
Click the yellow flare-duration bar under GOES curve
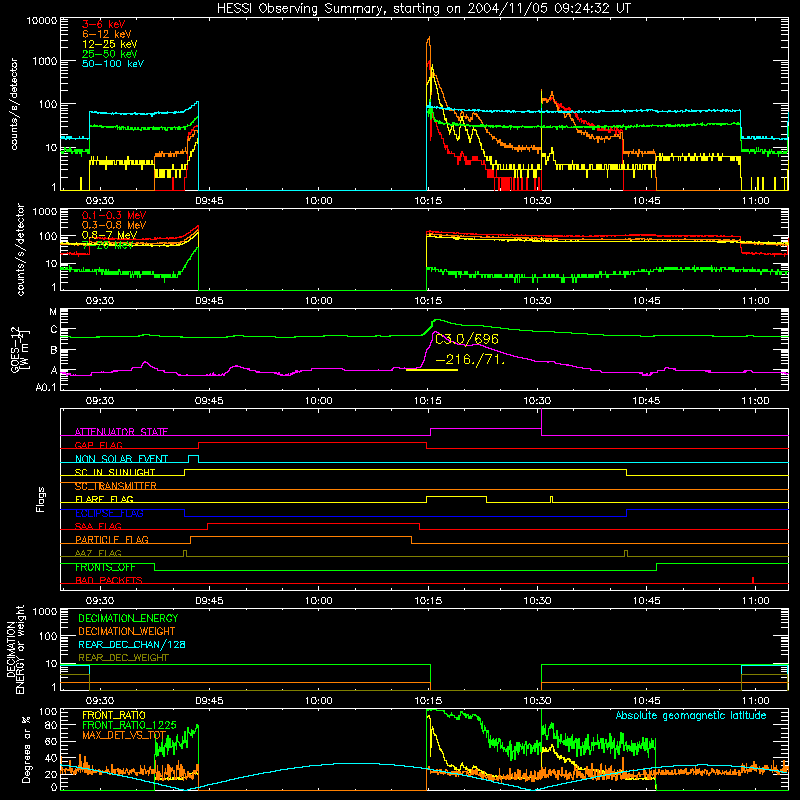coord(432,369)
